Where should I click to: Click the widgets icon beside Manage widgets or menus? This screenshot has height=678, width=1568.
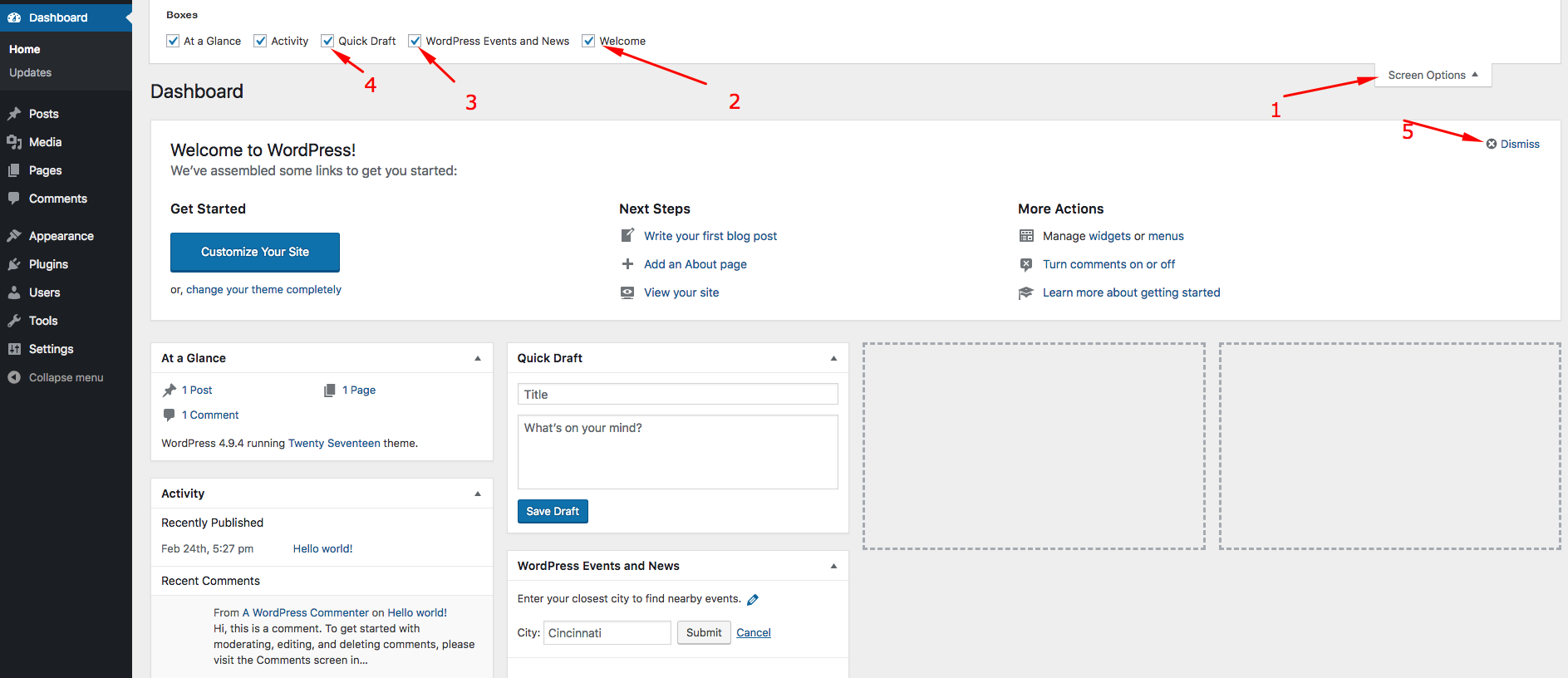(x=1026, y=236)
